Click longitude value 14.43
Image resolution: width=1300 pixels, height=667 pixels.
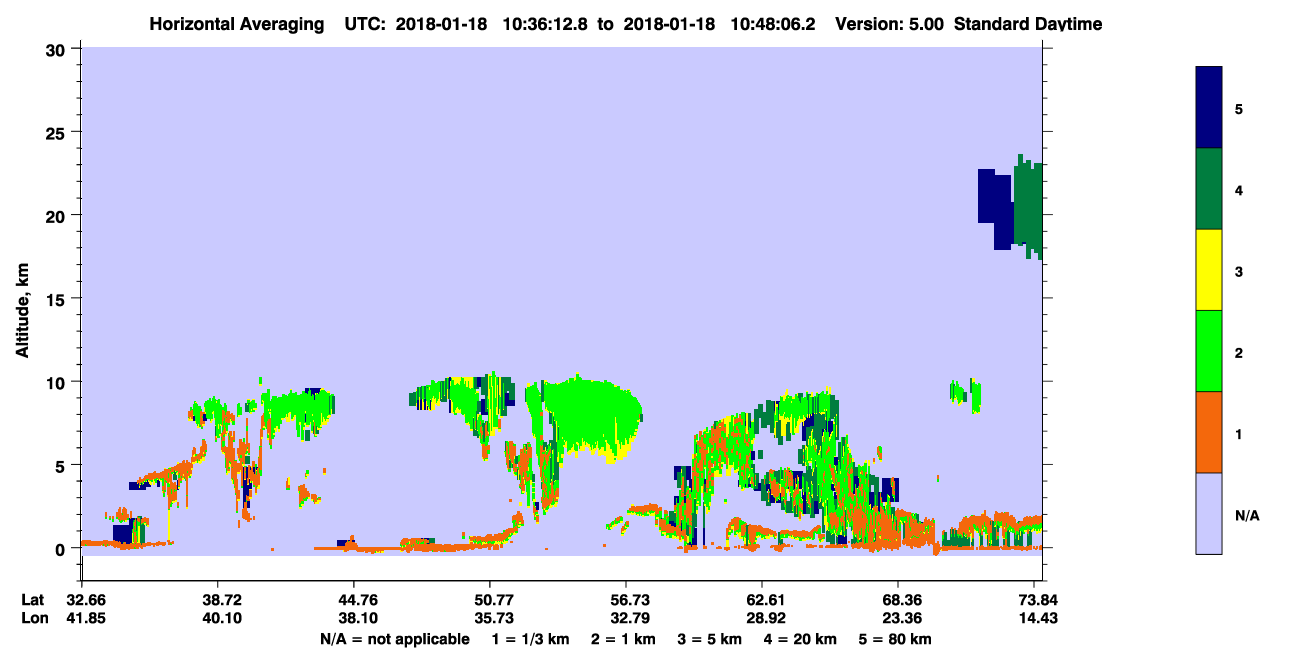coord(1038,618)
